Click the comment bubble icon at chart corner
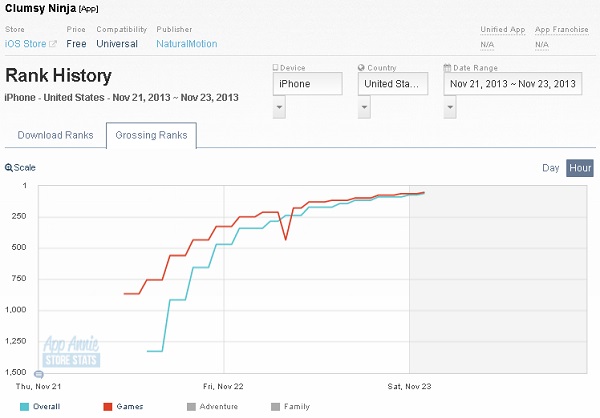The width and height of the screenshot is (600, 418). tap(39, 374)
